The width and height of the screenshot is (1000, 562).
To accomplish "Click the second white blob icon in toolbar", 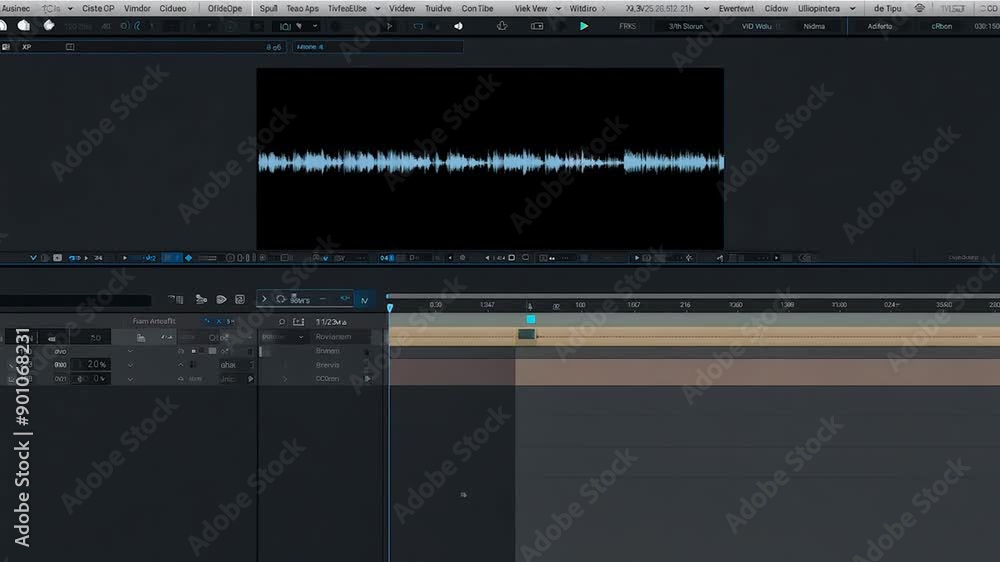I will coord(24,26).
